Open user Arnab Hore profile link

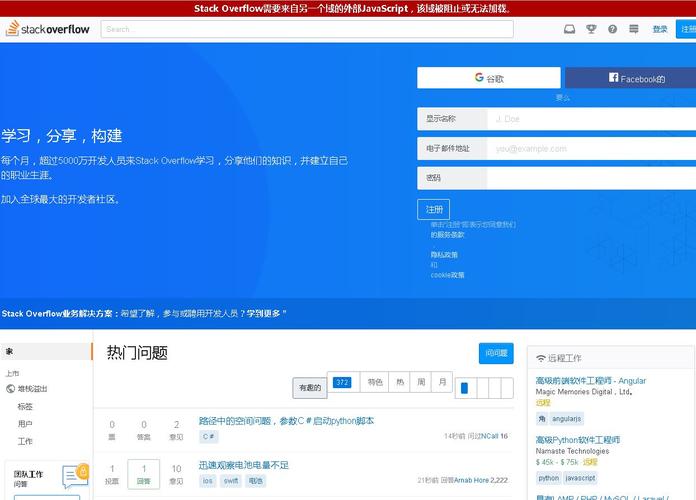[x=471, y=480]
